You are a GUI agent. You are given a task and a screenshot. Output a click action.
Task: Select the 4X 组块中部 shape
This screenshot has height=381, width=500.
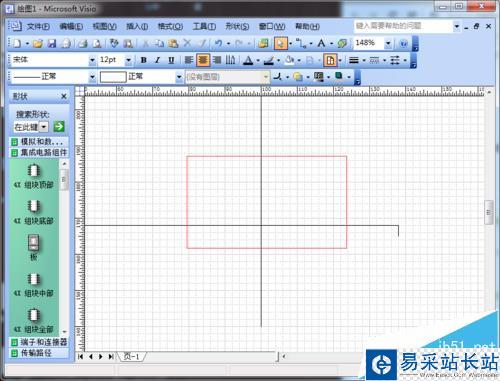pos(33,285)
